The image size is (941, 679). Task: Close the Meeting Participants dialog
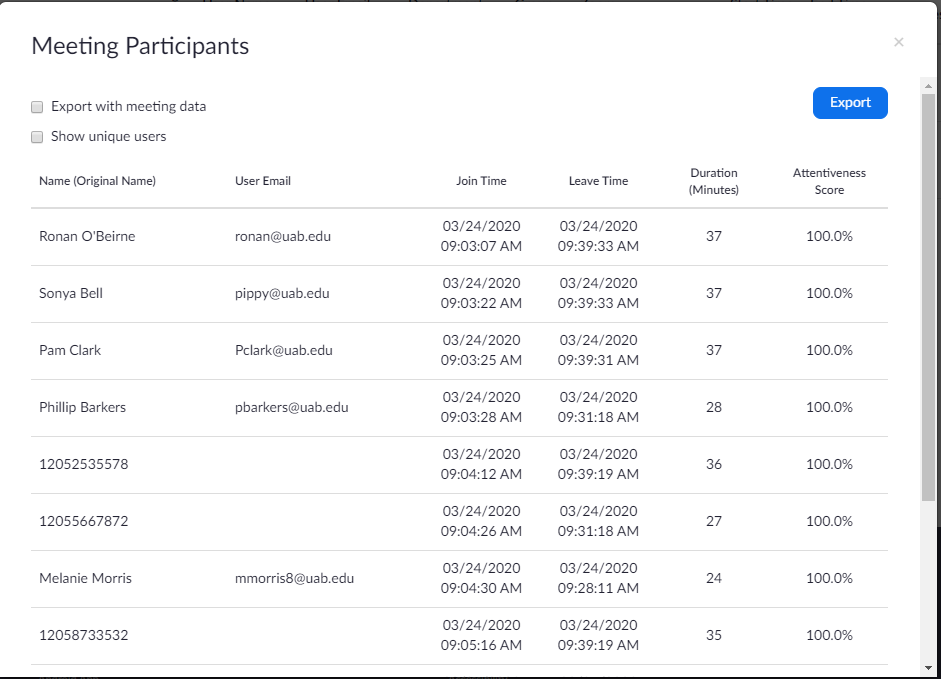tap(898, 42)
